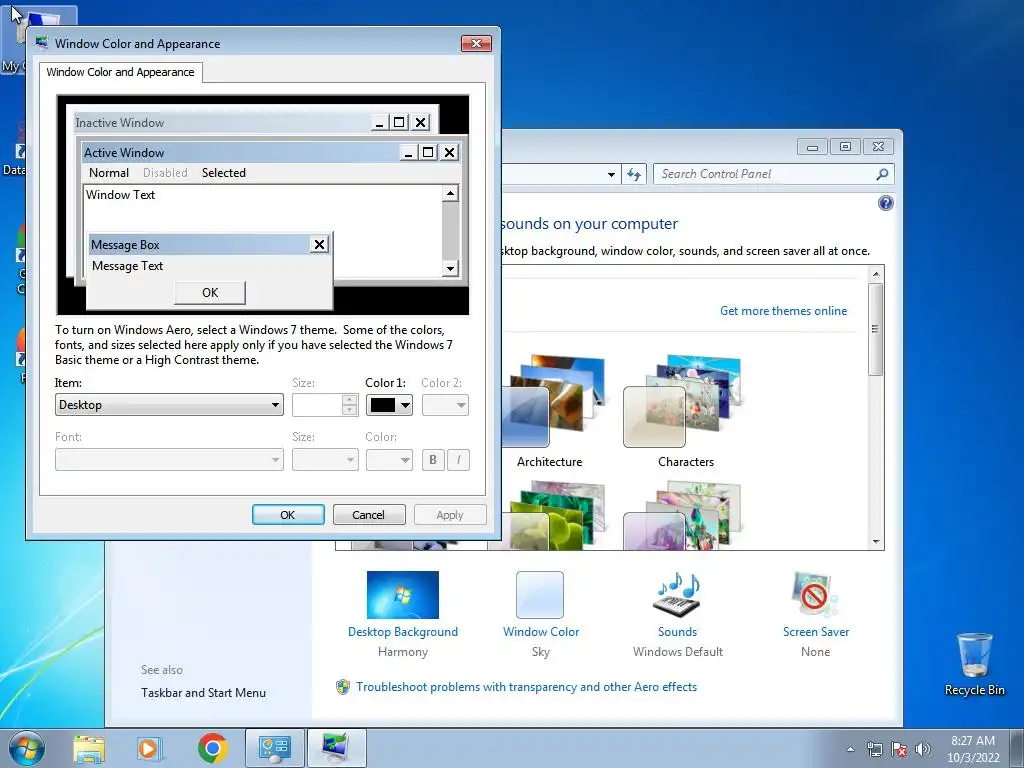Image resolution: width=1024 pixels, height=768 pixels.
Task: Open the volume speaker tray icon
Action: tap(923, 750)
